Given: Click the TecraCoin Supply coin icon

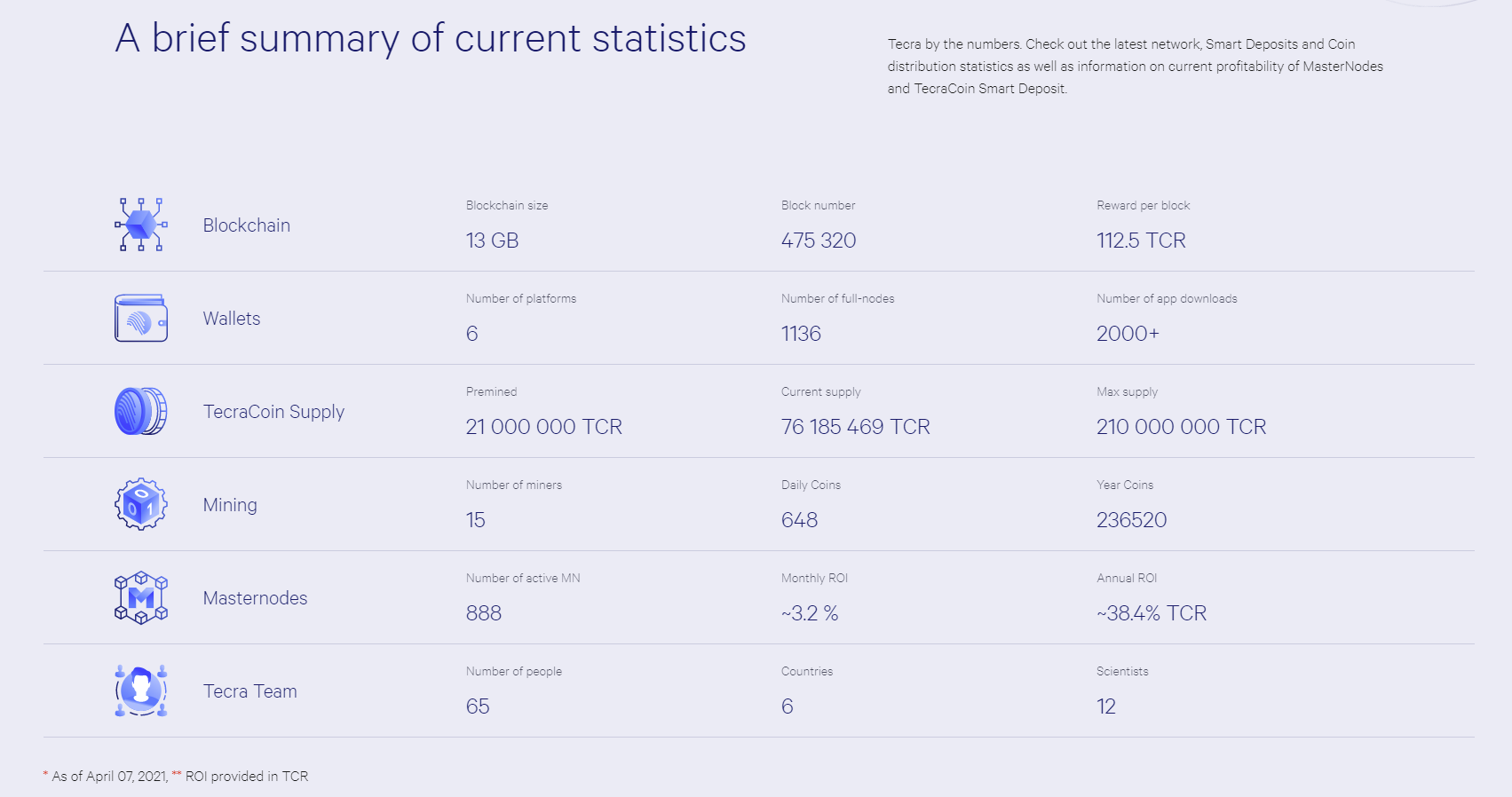Looking at the screenshot, I should pos(140,411).
